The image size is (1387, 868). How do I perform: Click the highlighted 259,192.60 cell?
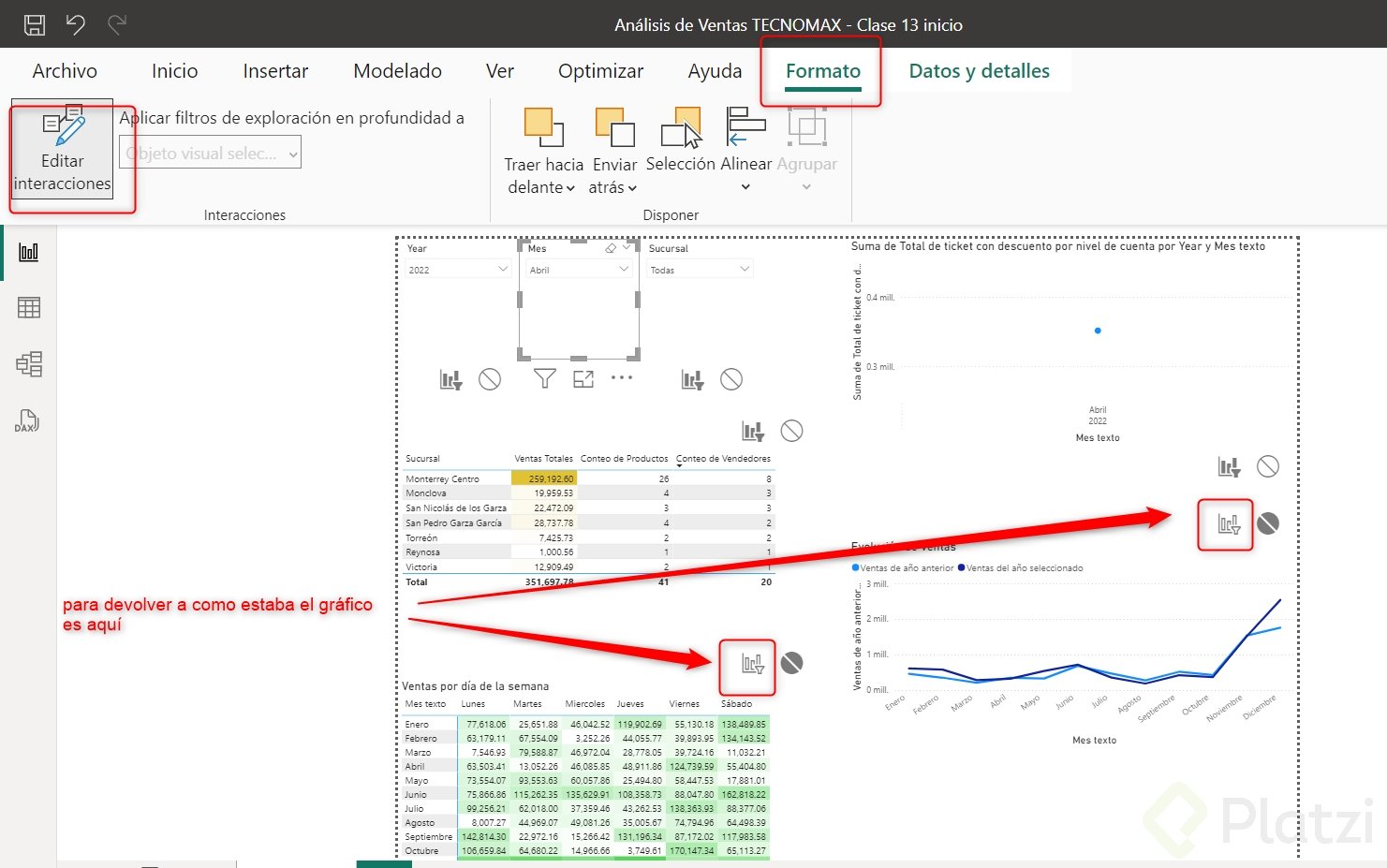(x=543, y=478)
